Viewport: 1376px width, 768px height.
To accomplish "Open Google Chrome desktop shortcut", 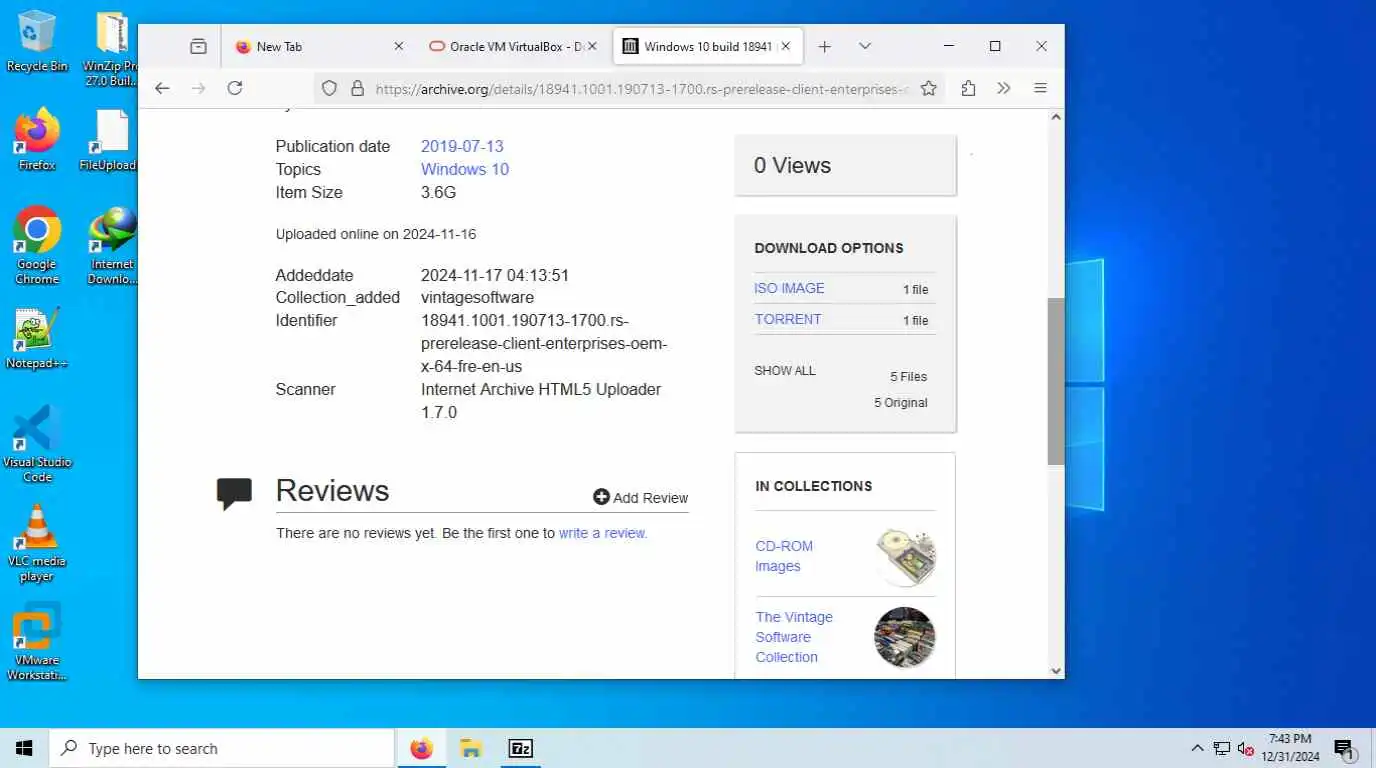I will 37,245.
